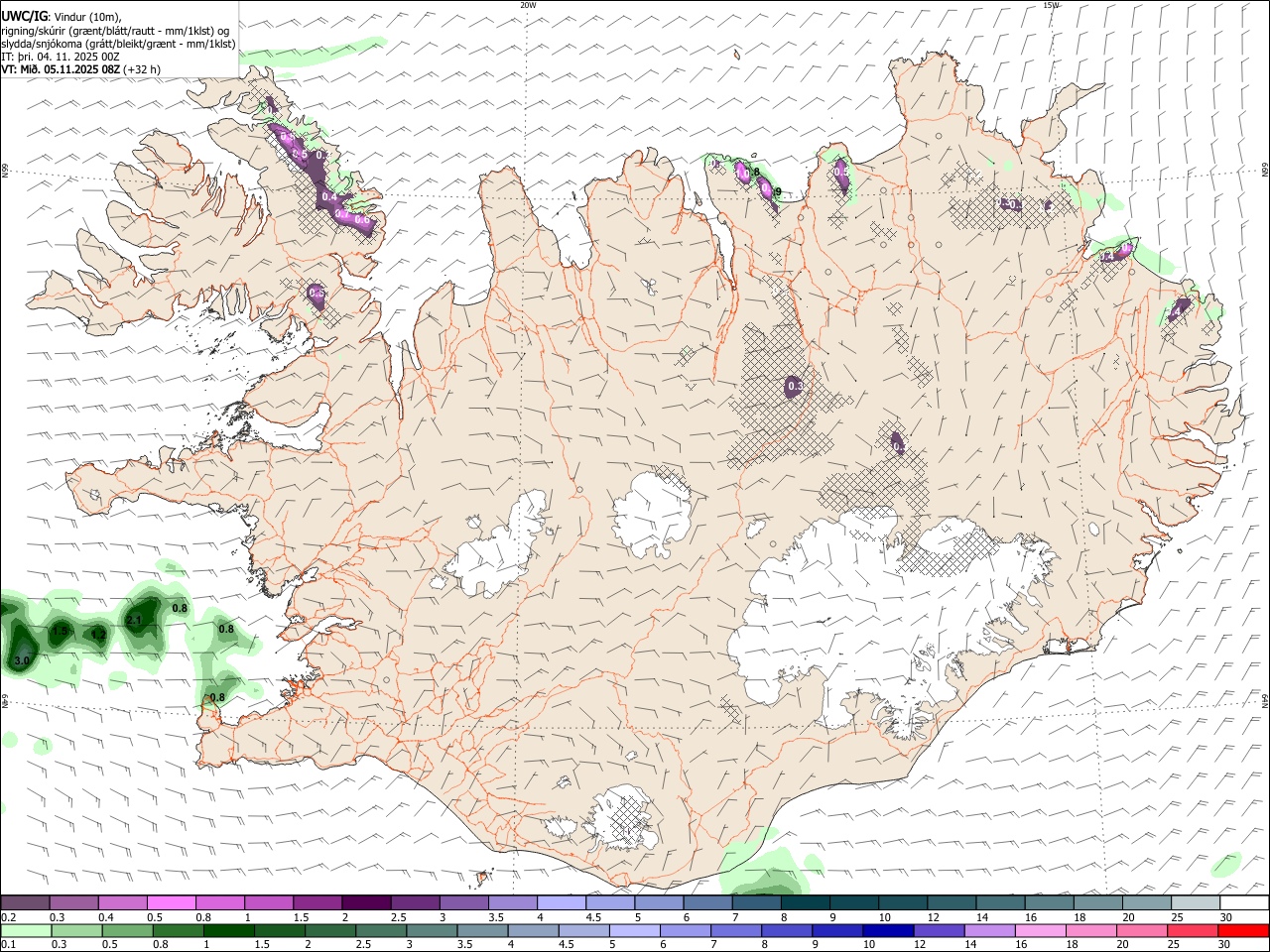Click the palest green 0.1 swatch, lower scale
Image resolution: width=1270 pixels, height=952 pixels.
coord(27,930)
